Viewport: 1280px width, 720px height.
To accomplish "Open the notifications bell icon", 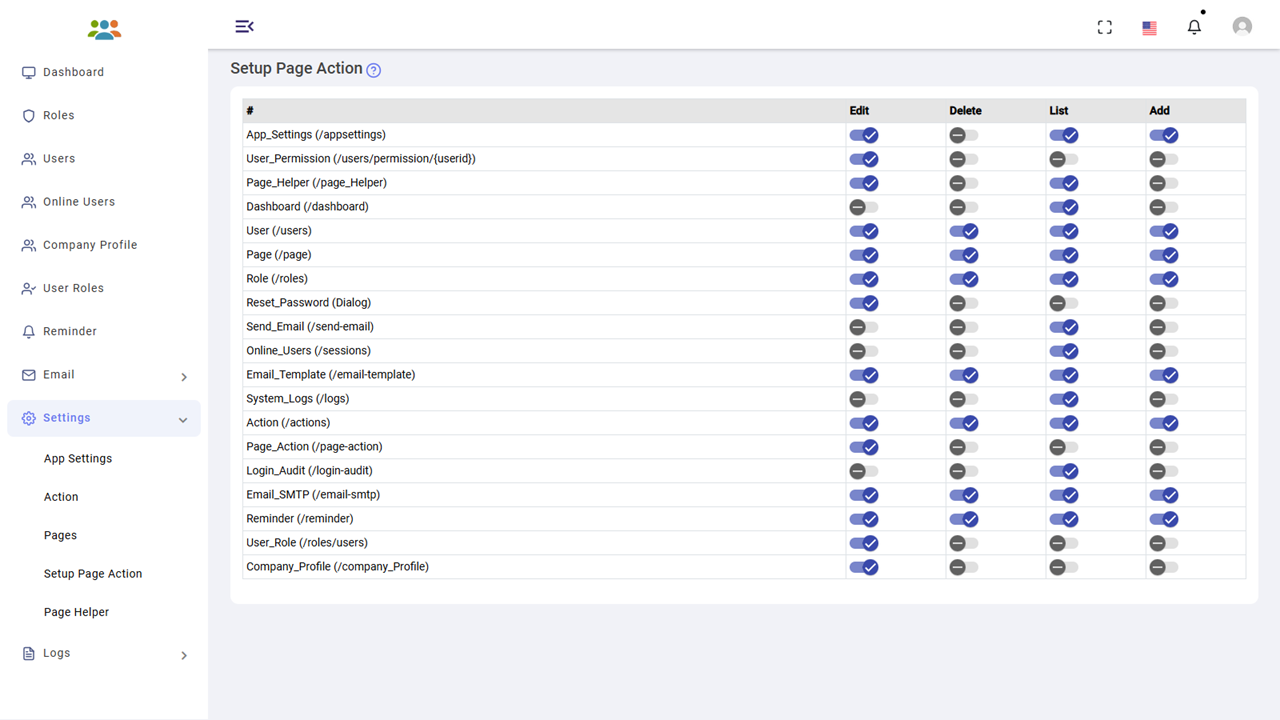I will click(1194, 27).
